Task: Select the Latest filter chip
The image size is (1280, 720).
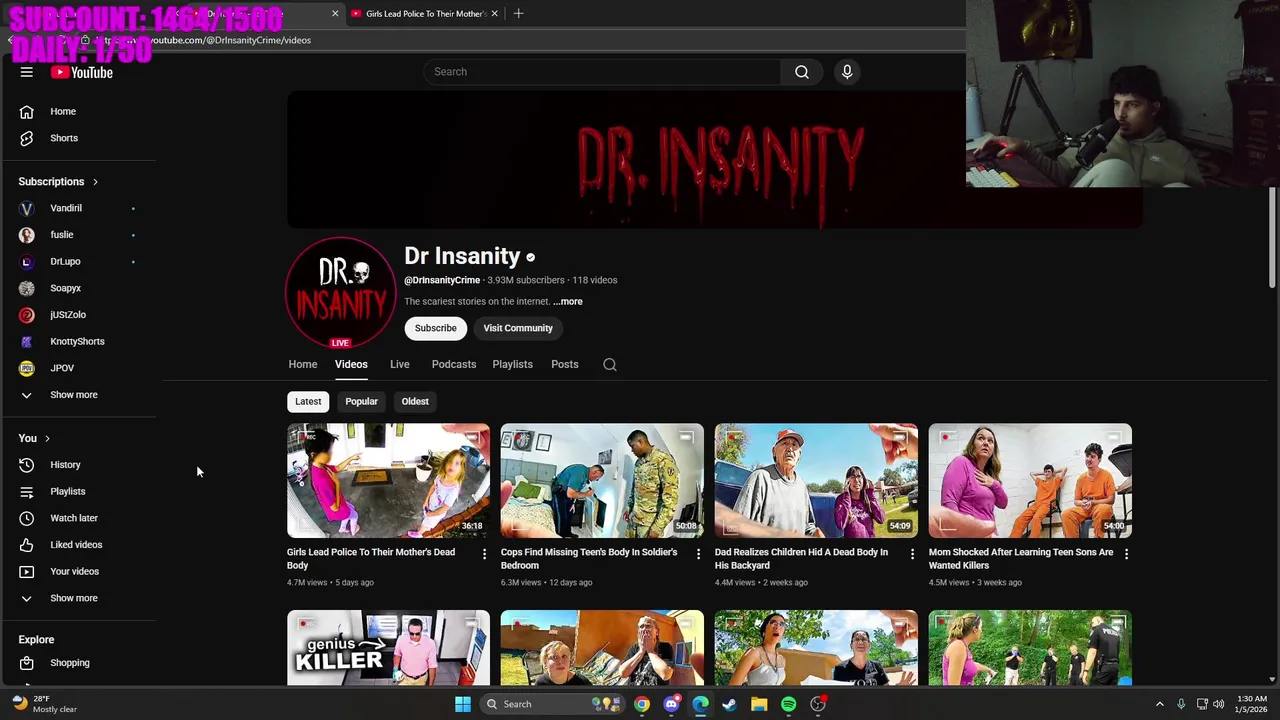Action: pos(308,401)
